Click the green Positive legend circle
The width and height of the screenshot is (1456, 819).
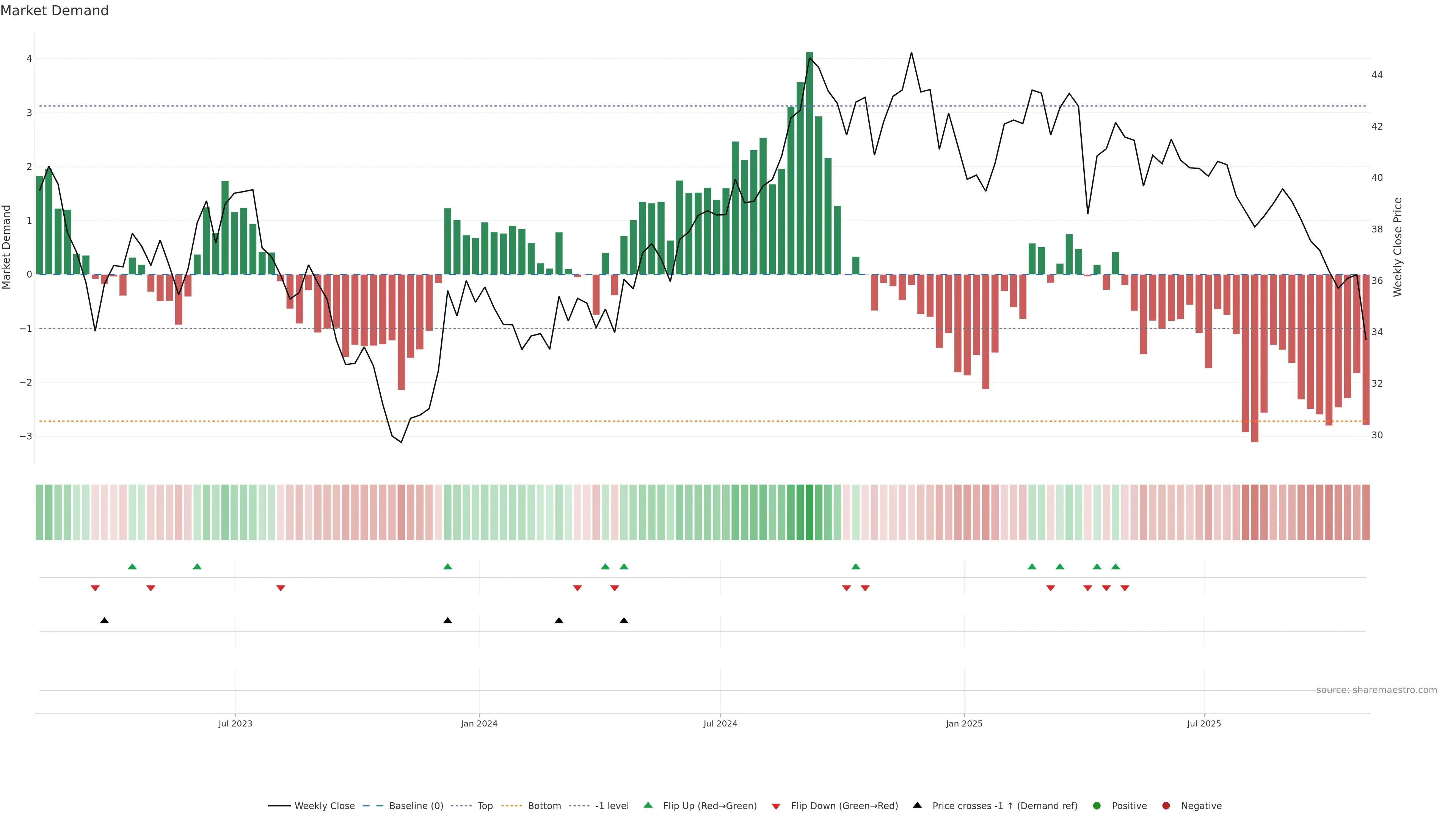(1097, 805)
